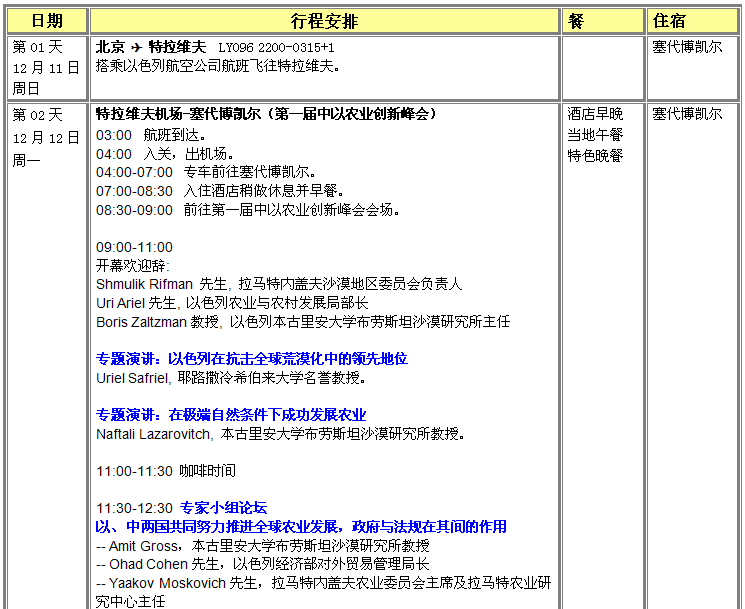The height and width of the screenshot is (609, 745).
Task: Click the 餐 column header
Action: pyautogui.click(x=576, y=21)
